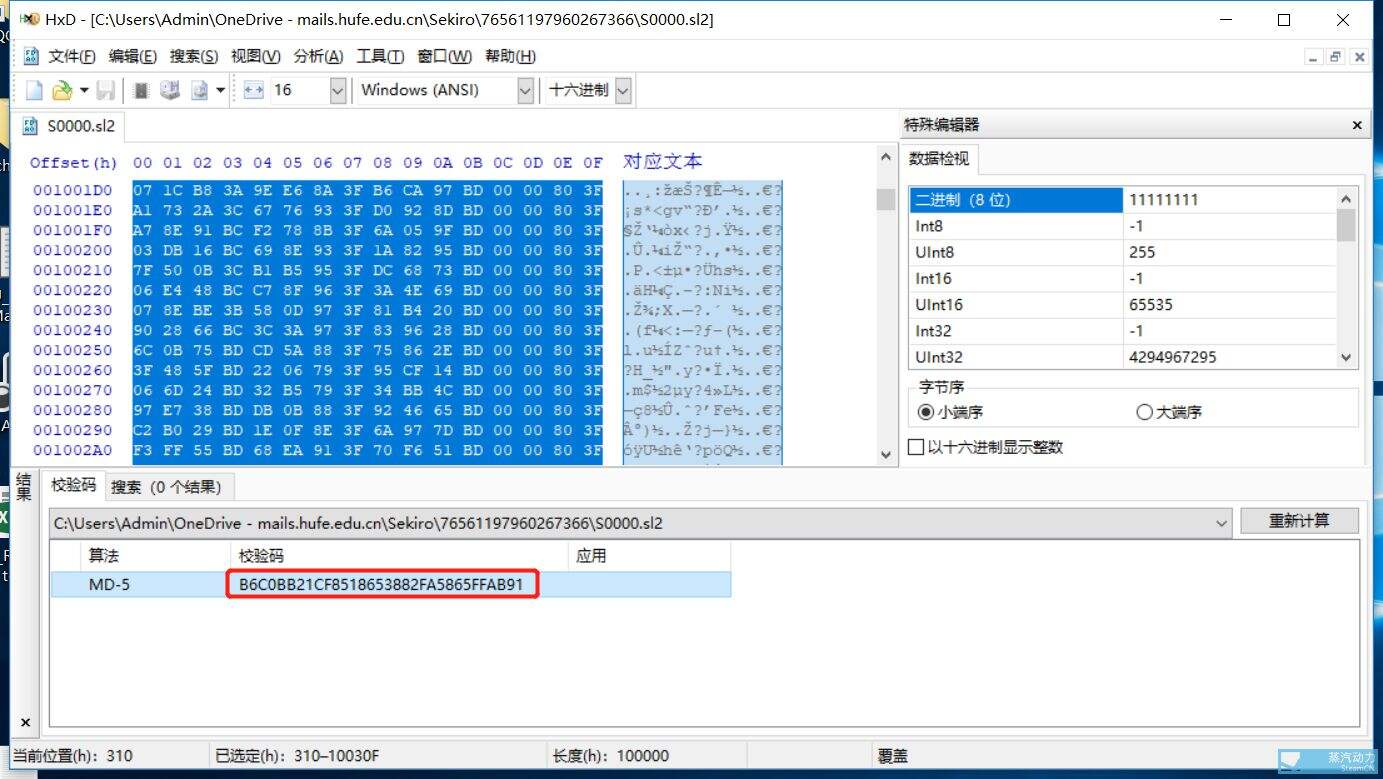Open the 视图(V) menu
Viewport: 1383px width, 779px height.
pos(255,56)
